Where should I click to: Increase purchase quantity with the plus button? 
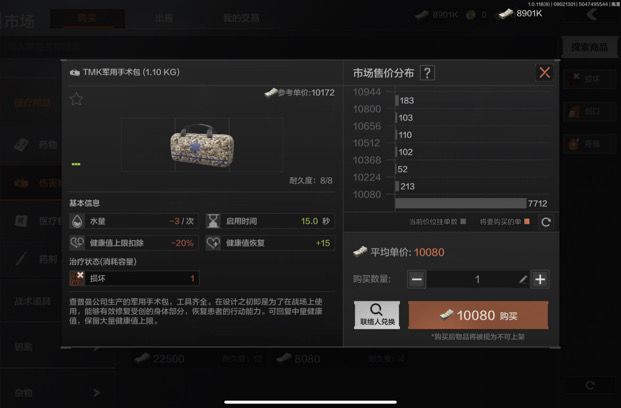[540, 280]
